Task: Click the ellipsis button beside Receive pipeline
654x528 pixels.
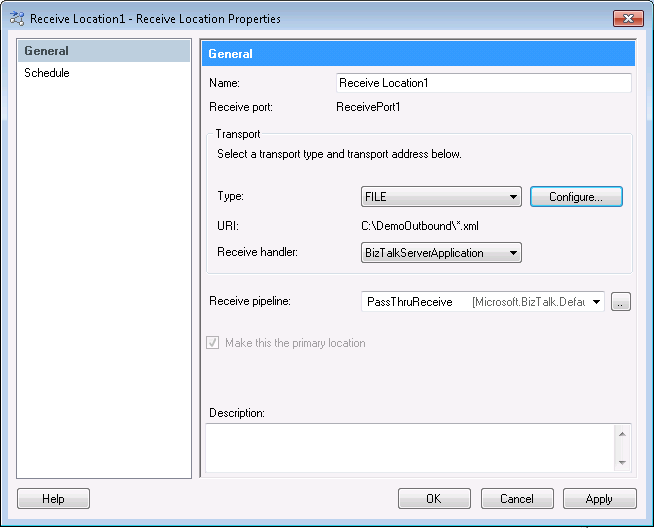Action: (621, 301)
